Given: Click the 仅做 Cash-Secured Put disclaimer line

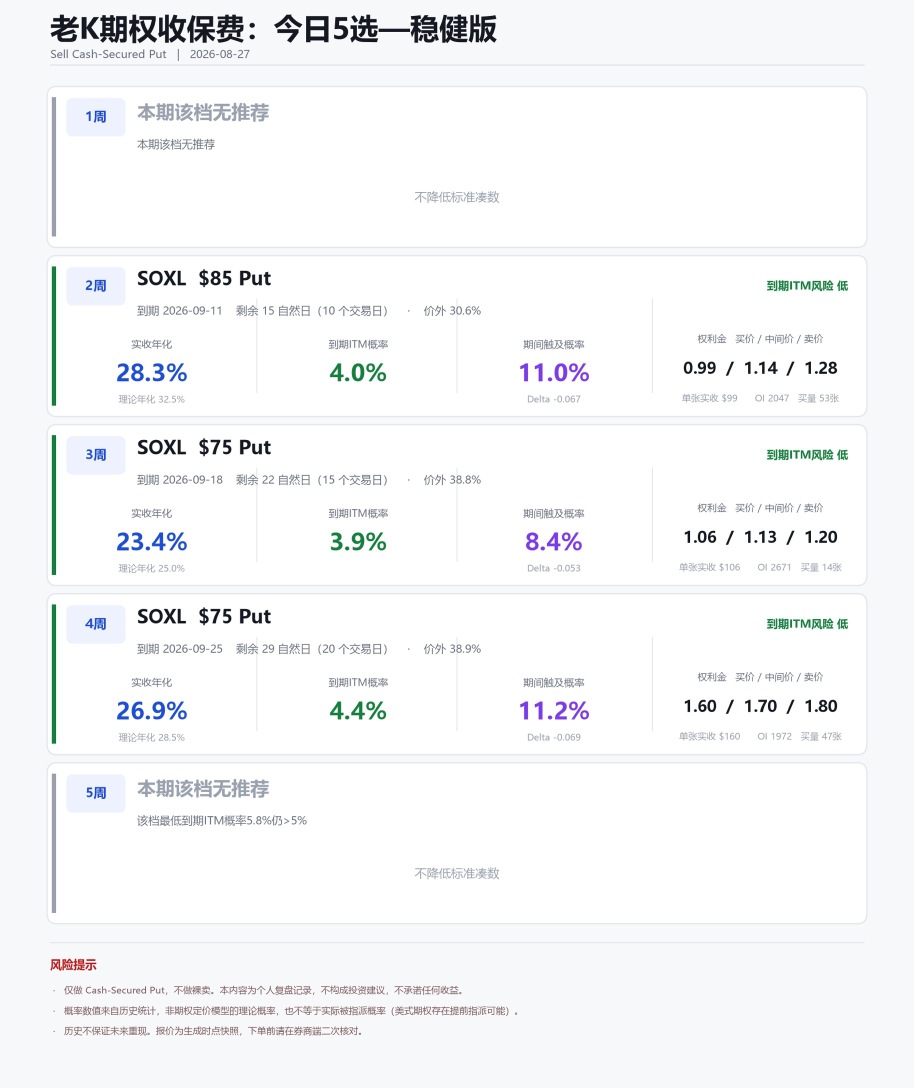Looking at the screenshot, I should click(264, 990).
